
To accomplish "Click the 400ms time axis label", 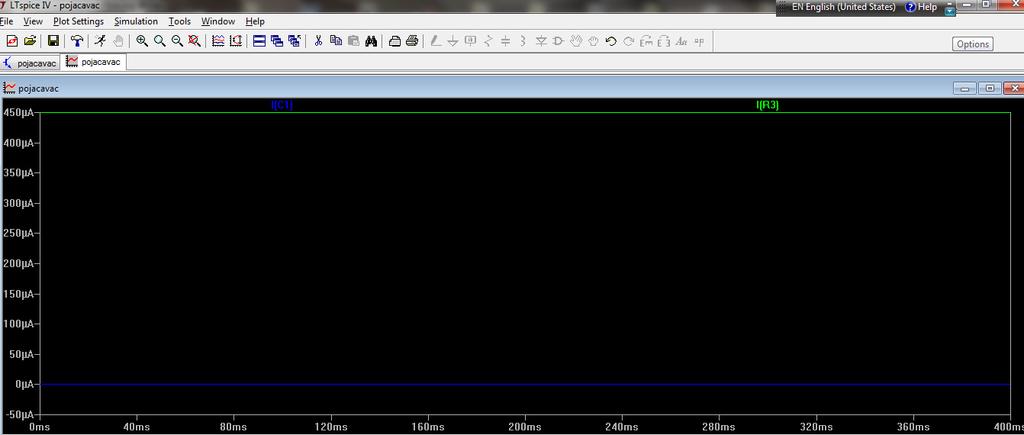I will tap(1010, 427).
